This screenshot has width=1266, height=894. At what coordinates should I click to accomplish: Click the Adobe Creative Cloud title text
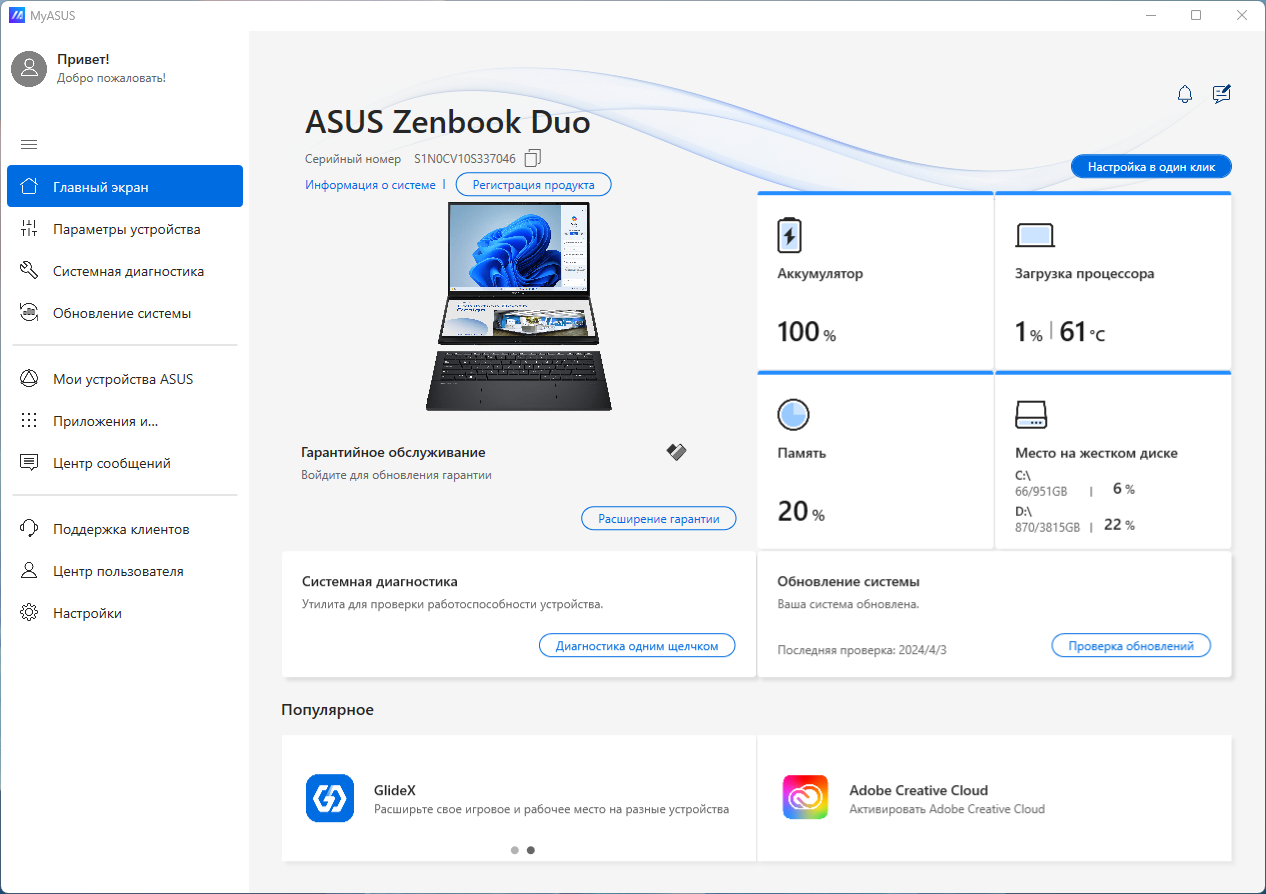[918, 789]
